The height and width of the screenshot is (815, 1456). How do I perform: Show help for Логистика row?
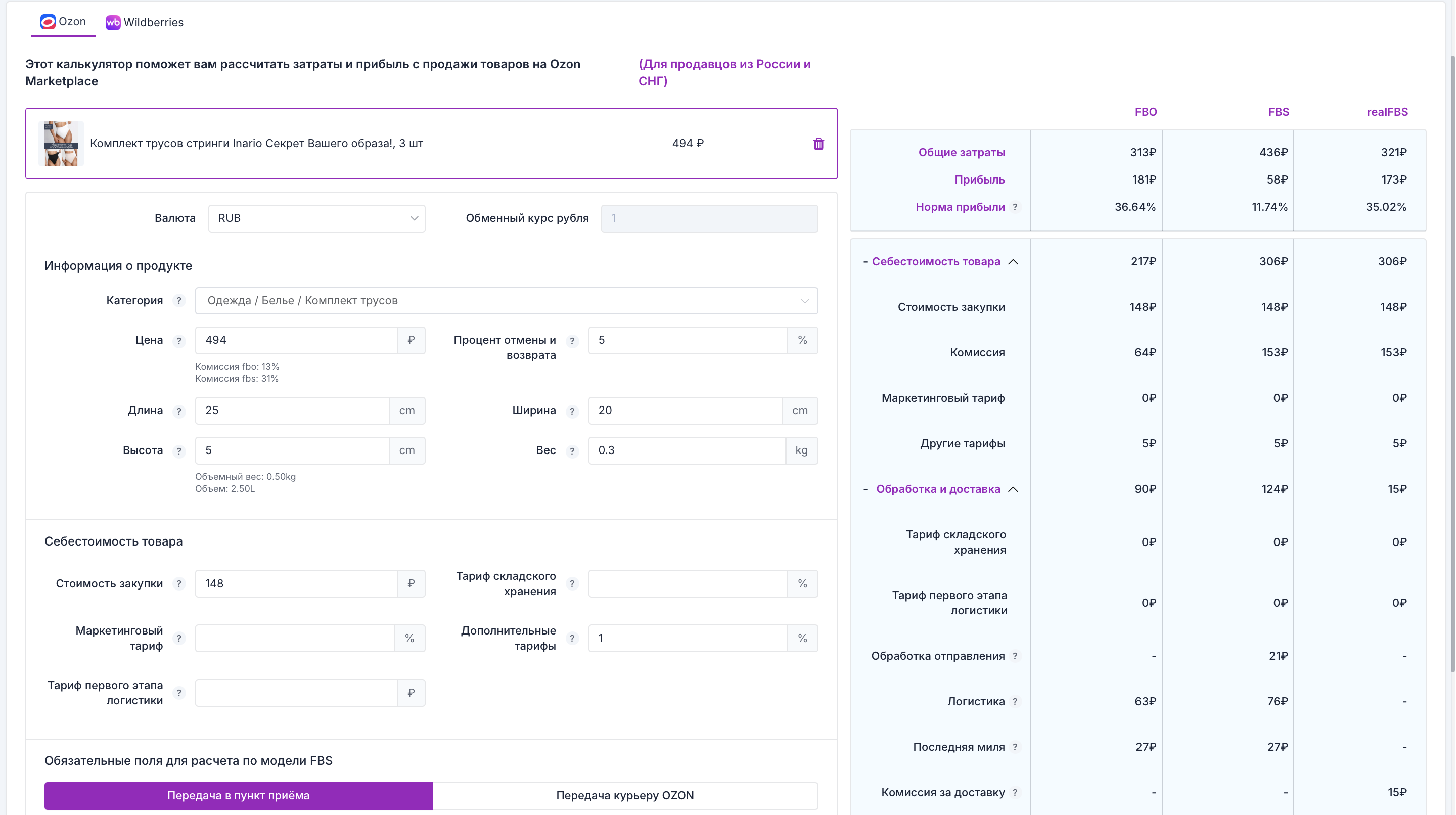tap(1015, 702)
